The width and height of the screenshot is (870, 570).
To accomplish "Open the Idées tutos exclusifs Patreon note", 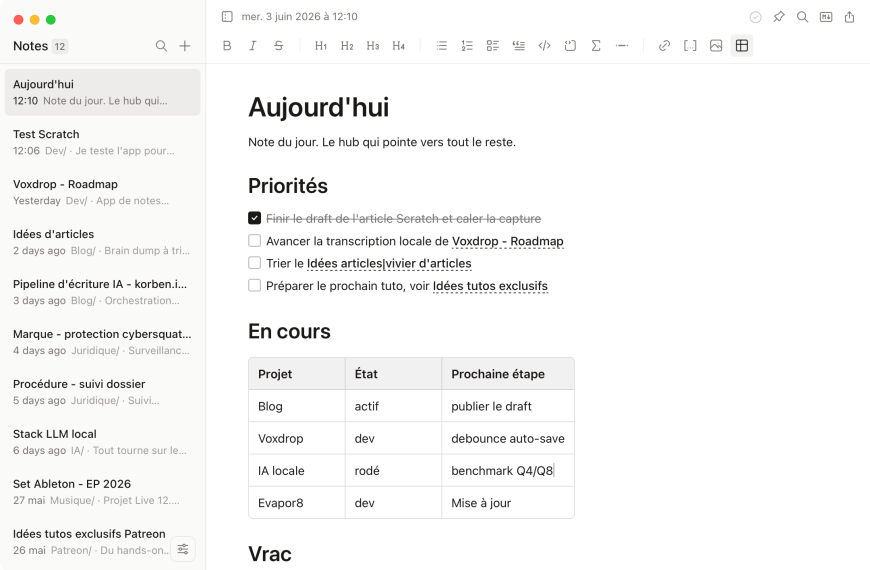I will [x=103, y=542].
